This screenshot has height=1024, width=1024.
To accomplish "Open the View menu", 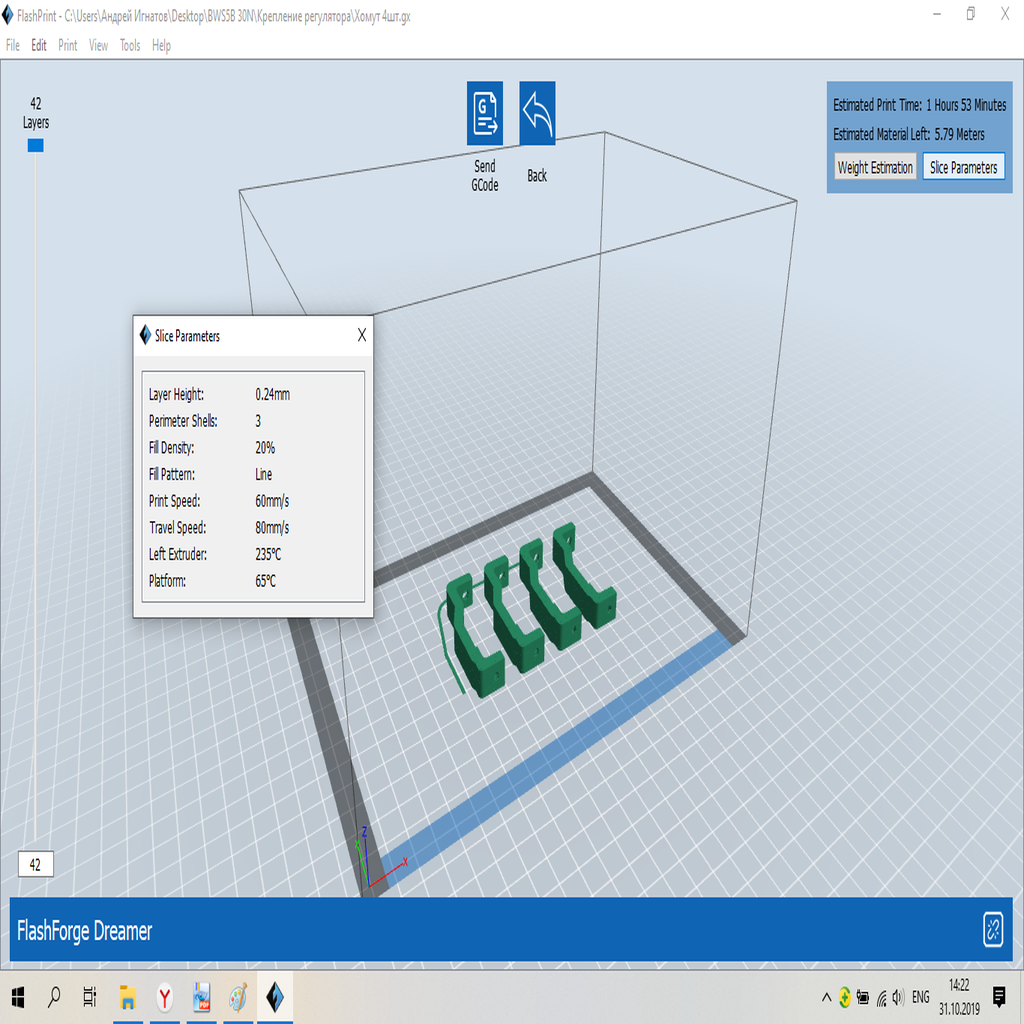I will (x=99, y=45).
